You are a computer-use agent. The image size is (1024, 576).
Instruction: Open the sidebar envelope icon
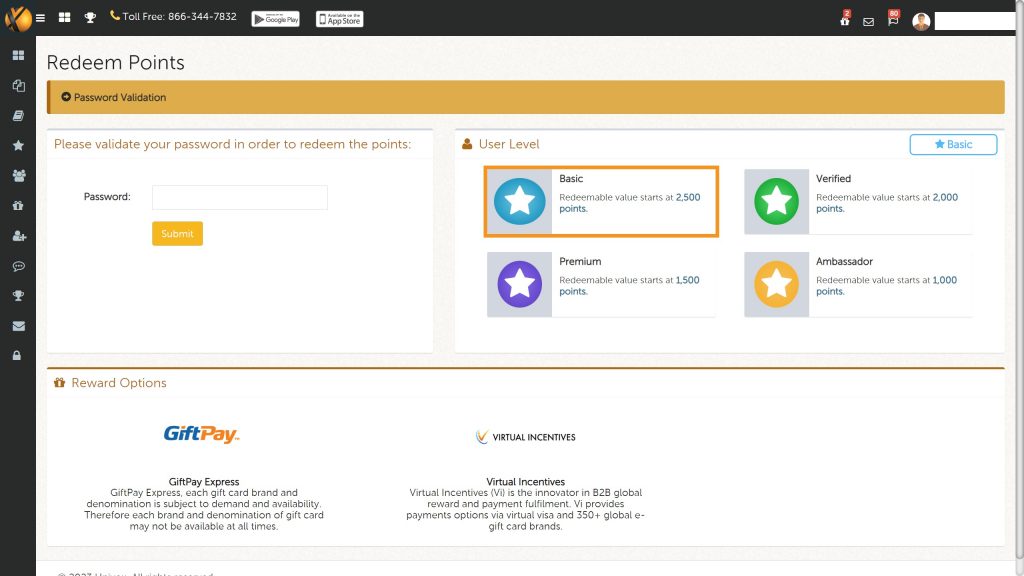(x=18, y=326)
